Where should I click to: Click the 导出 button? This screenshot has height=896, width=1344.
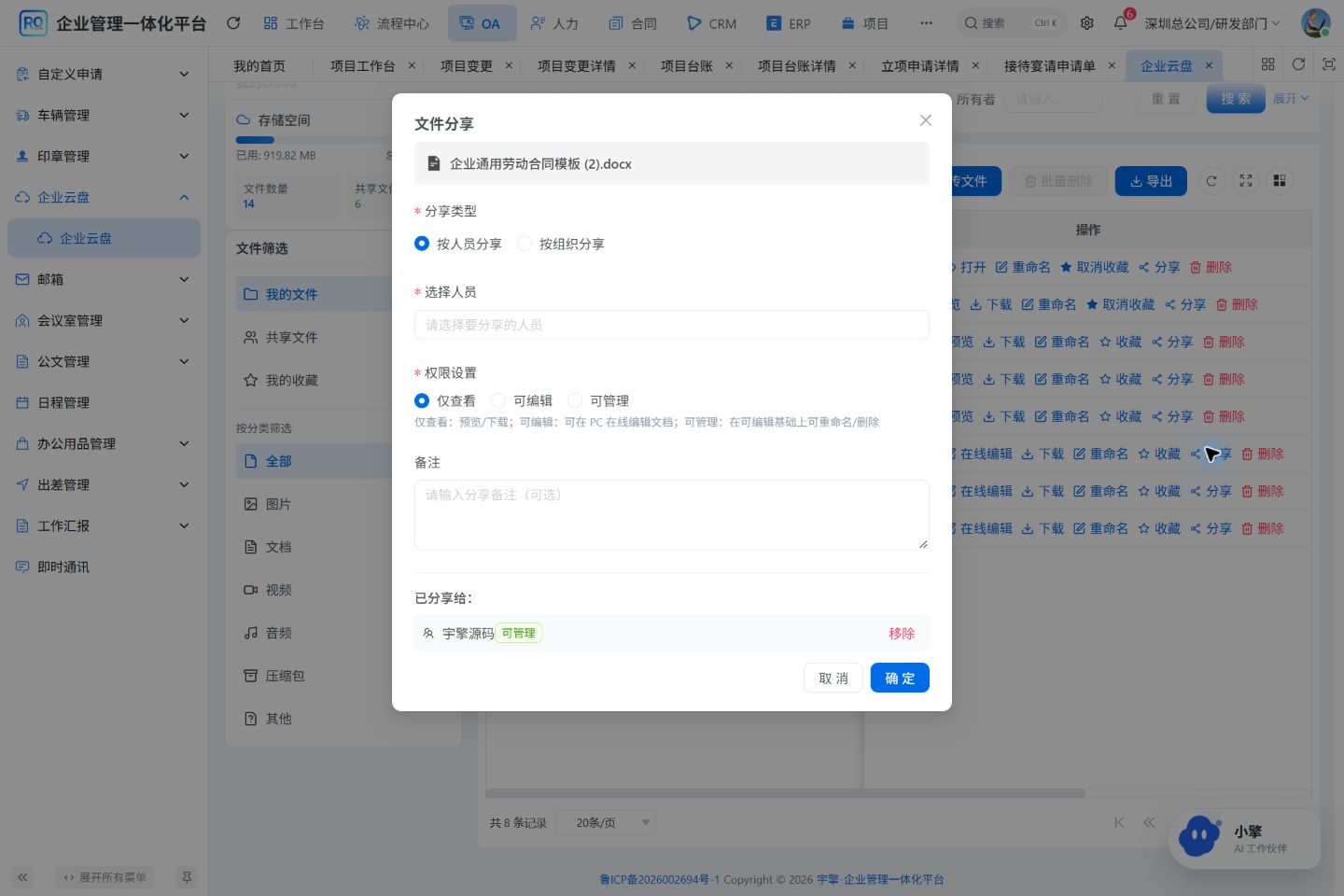point(1151,181)
